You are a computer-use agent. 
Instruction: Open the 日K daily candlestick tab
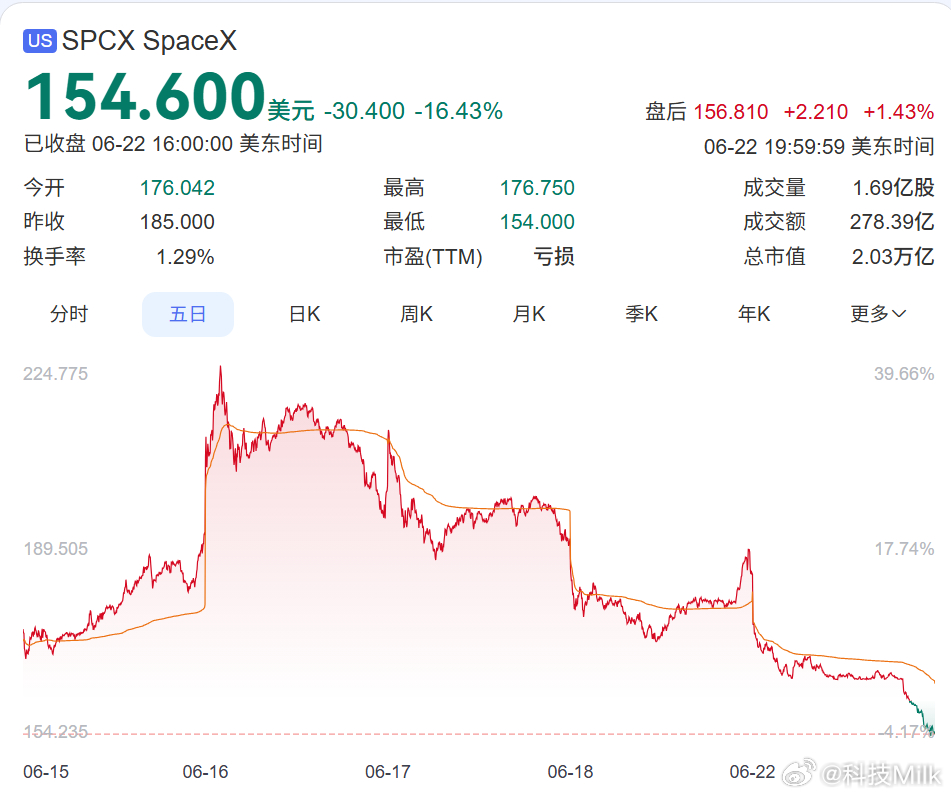click(304, 314)
